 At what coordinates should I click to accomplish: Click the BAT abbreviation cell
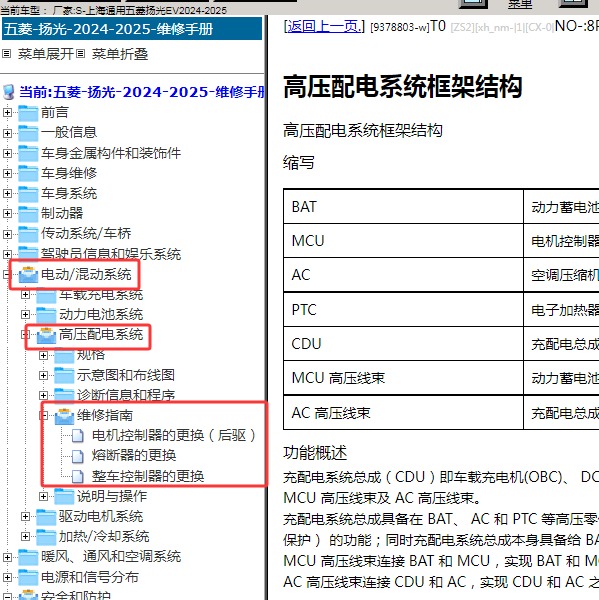(403, 207)
